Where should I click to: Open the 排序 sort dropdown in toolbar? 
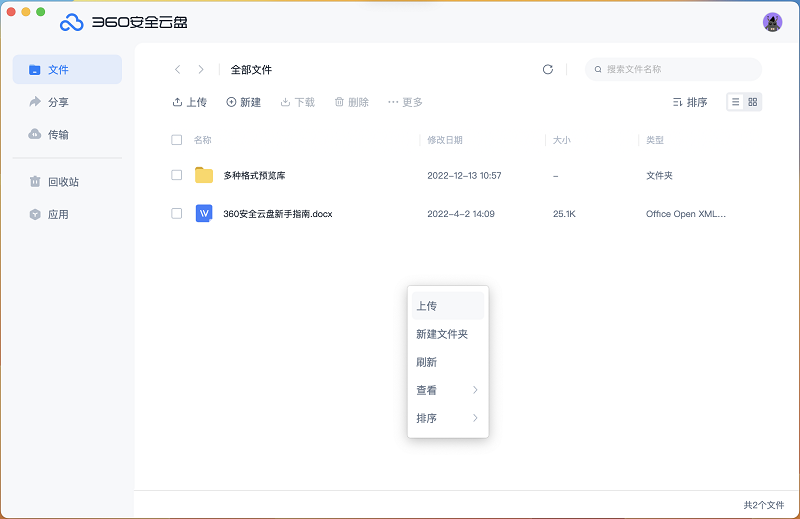689,102
